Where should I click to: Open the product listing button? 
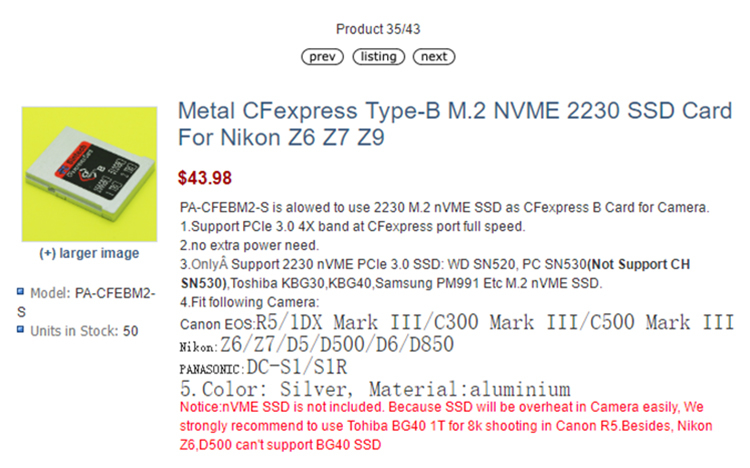[x=378, y=57]
